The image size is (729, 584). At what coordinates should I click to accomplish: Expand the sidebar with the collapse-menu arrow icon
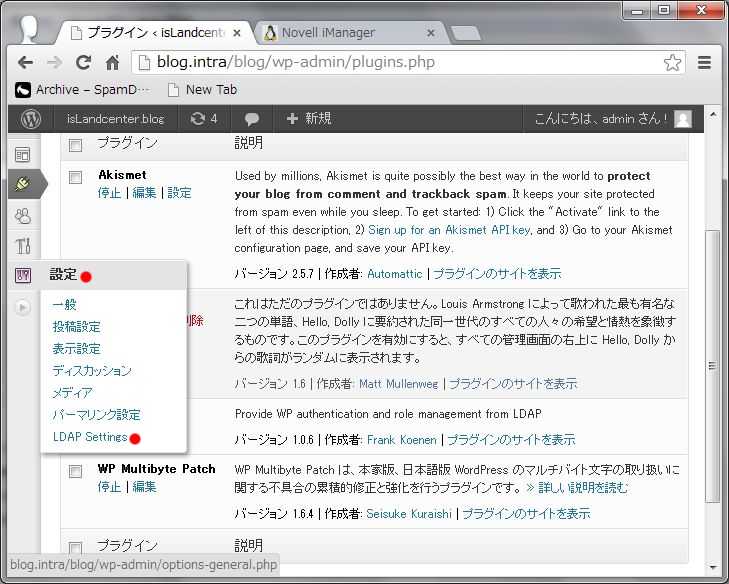[22, 307]
